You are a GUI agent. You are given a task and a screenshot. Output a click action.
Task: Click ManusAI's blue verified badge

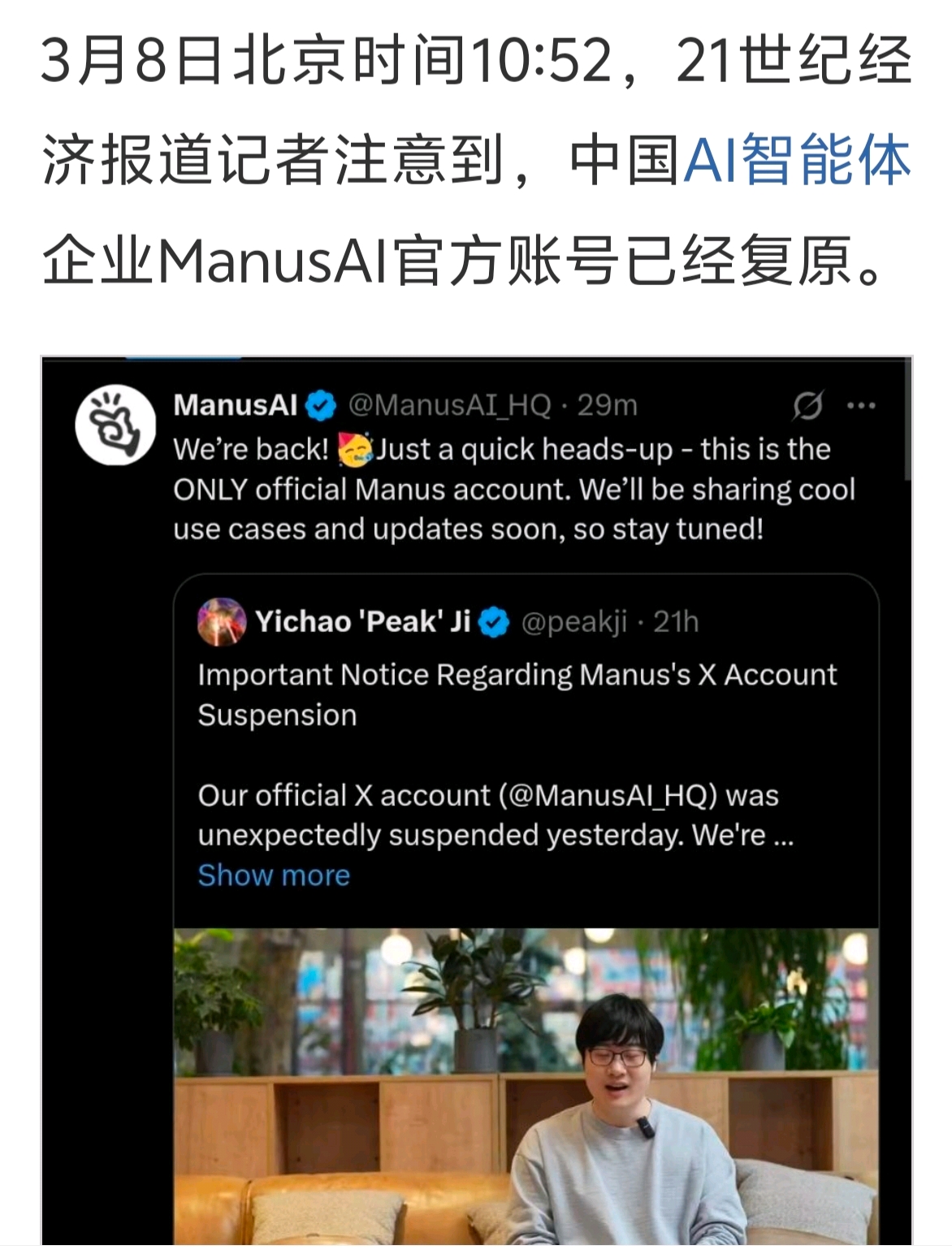pyautogui.click(x=321, y=405)
